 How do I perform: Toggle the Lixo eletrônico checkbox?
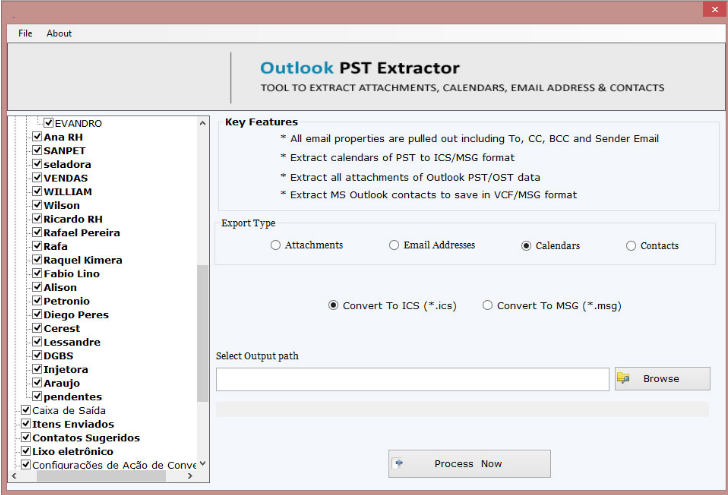pyautogui.click(x=26, y=451)
